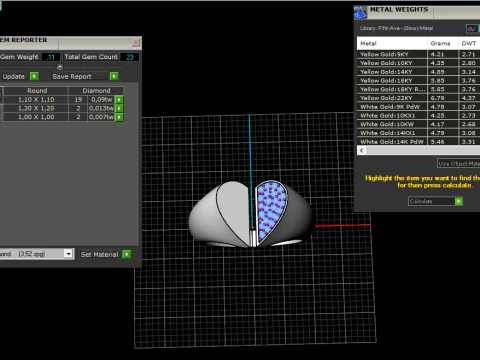Select the White Gold:9K PdW row
Viewport: 480px width, 360px height.
pyautogui.click(x=418, y=107)
